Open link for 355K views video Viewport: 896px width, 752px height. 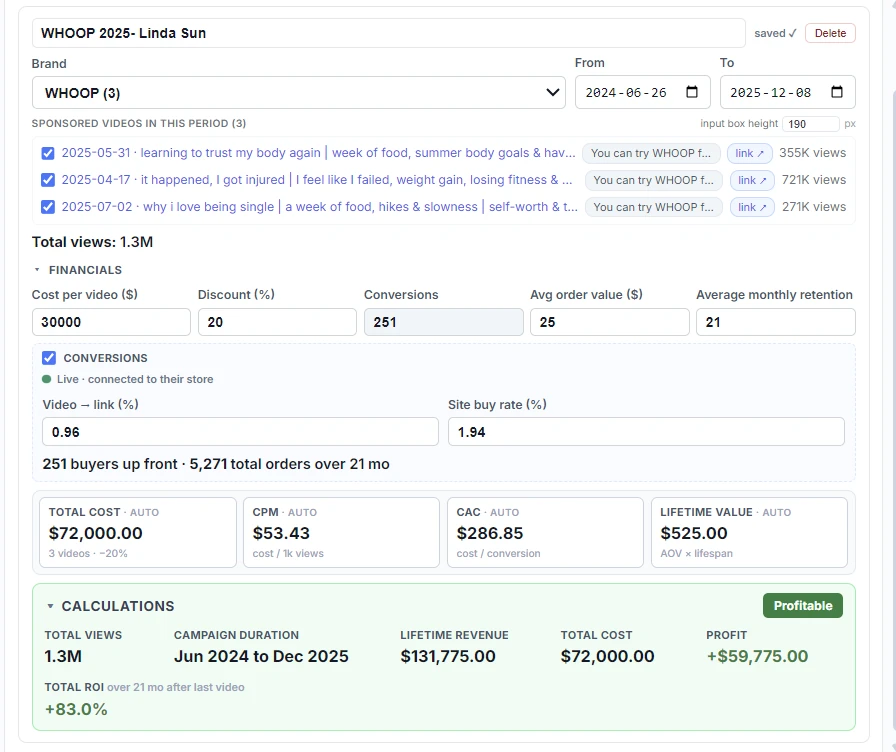point(749,153)
